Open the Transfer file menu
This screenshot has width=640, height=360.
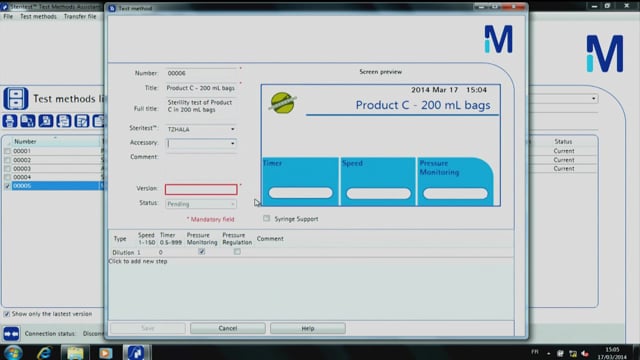tap(80, 16)
